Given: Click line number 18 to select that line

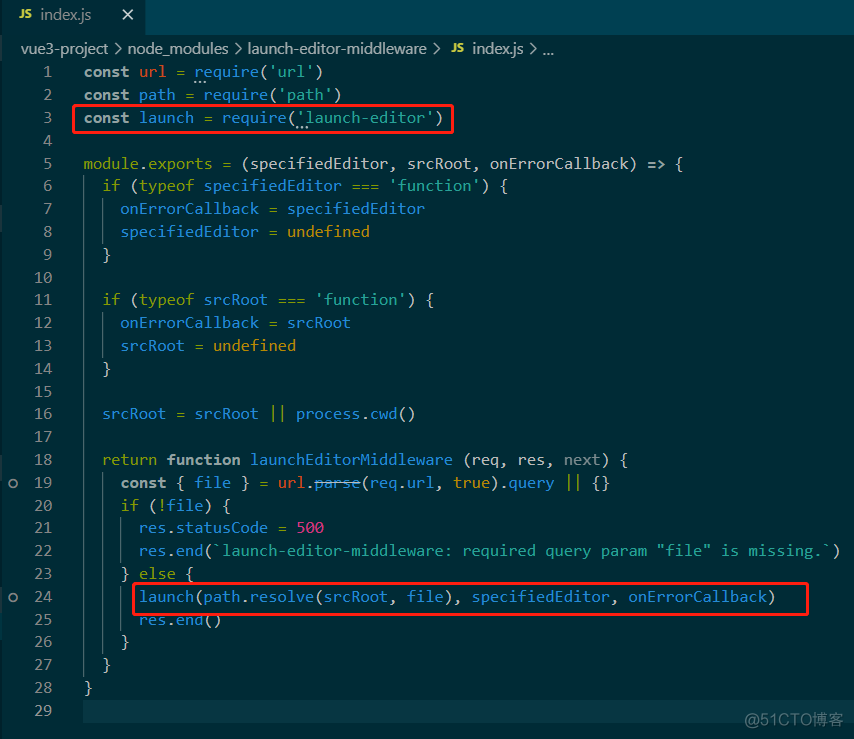Looking at the screenshot, I should pyautogui.click(x=43, y=459).
